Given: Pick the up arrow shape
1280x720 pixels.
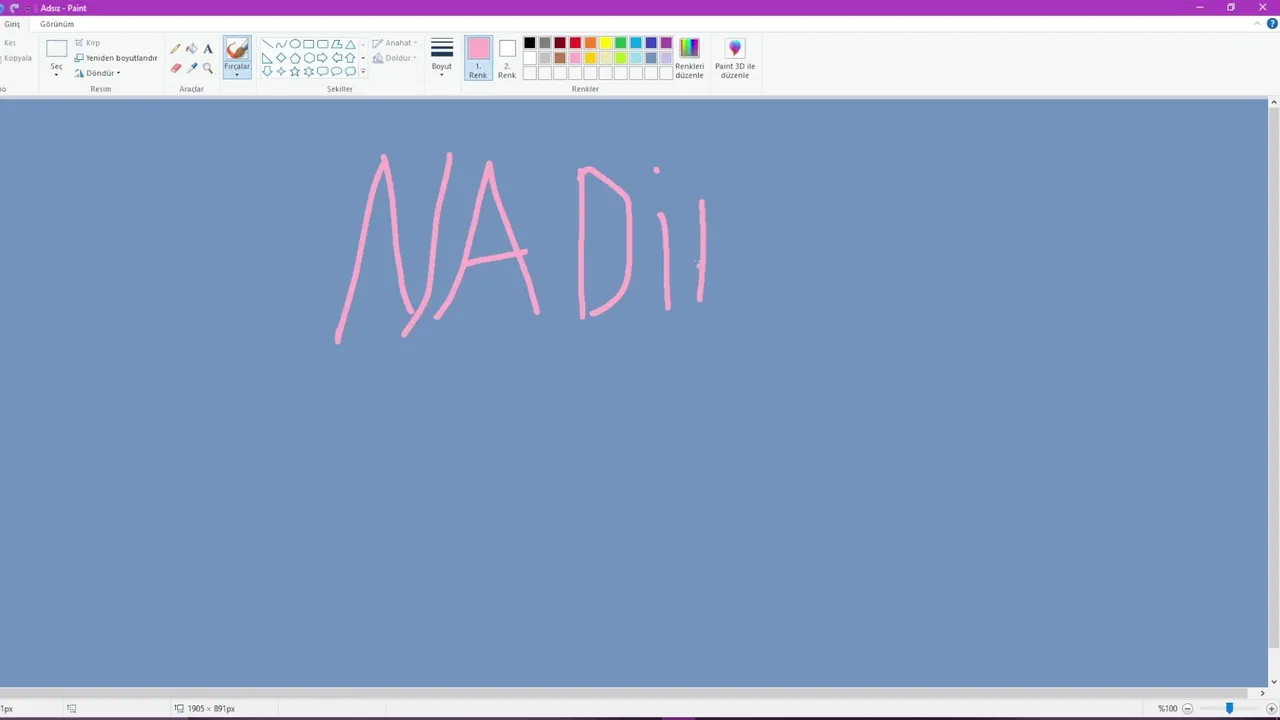Looking at the screenshot, I should [351, 58].
